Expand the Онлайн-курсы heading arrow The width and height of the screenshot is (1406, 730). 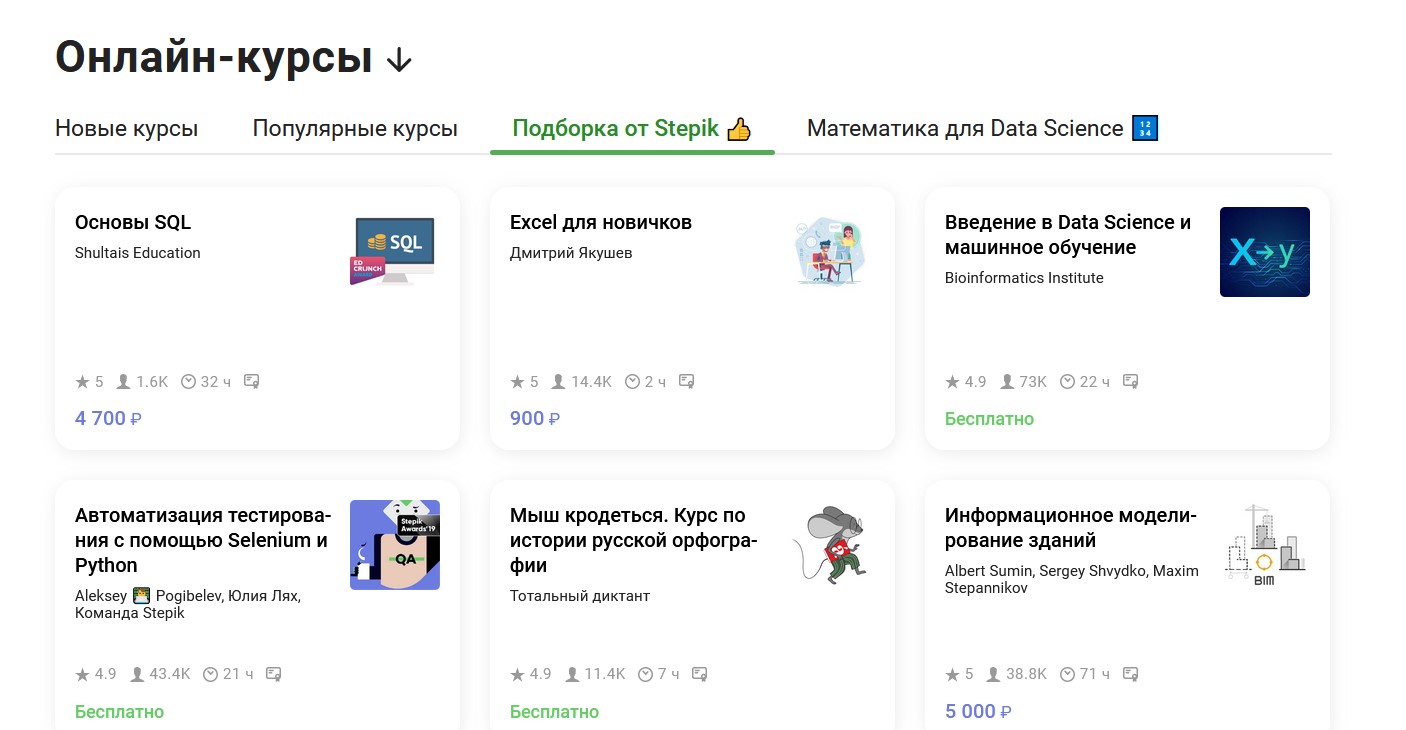click(x=399, y=61)
